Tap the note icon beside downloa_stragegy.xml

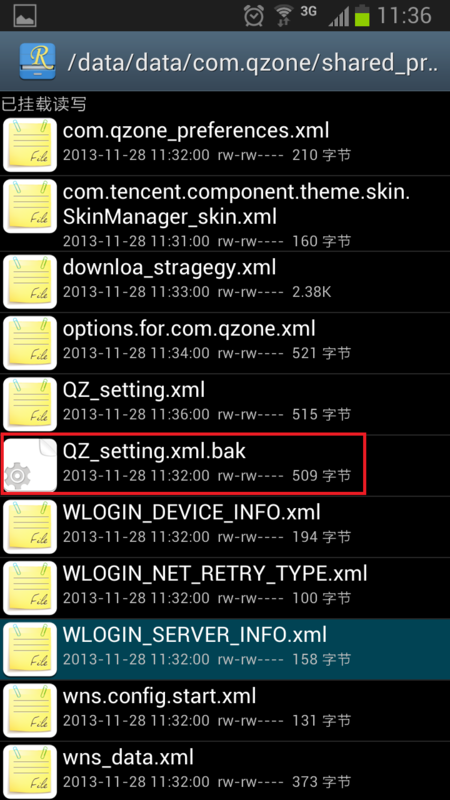[30, 282]
